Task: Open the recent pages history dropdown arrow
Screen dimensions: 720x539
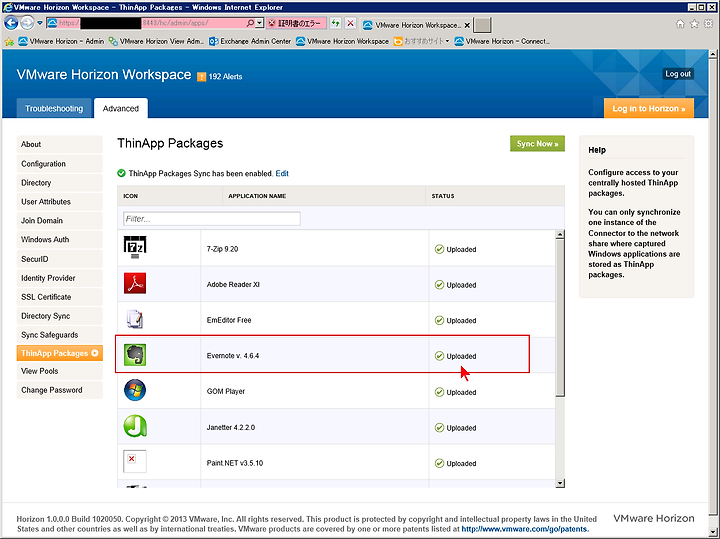Action: [40, 23]
